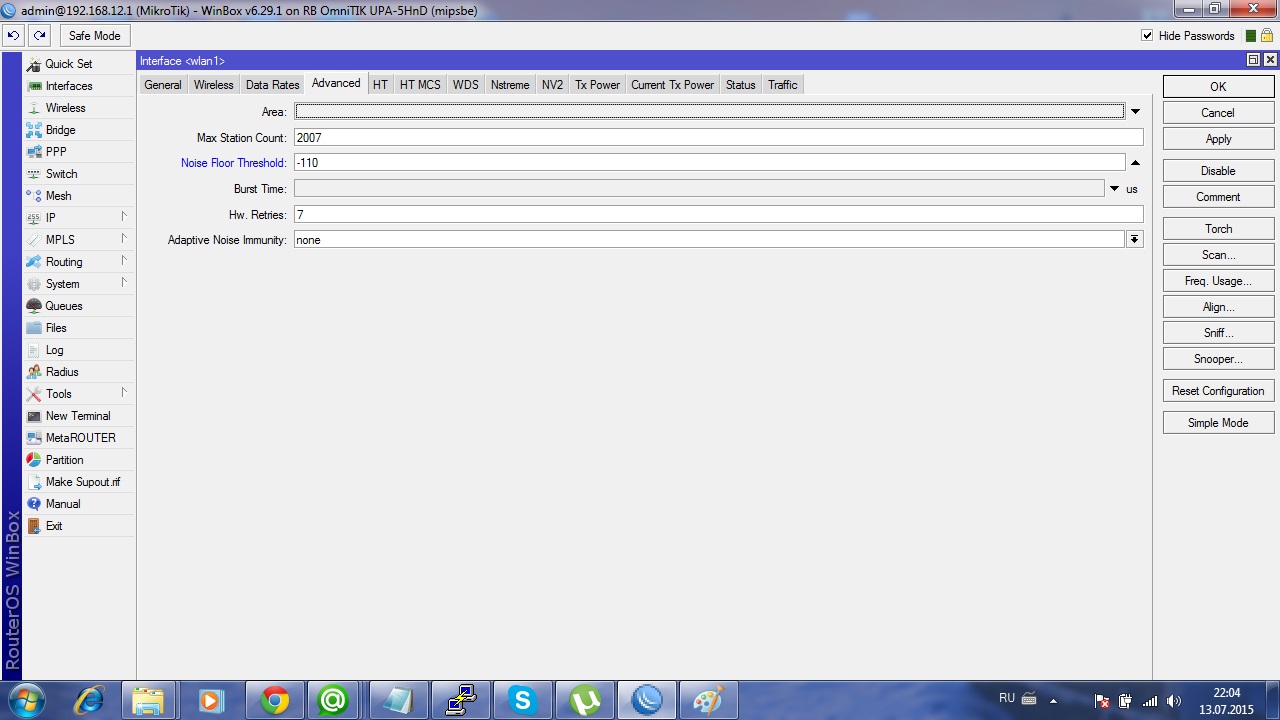Open Google Chrome from the taskbar
This screenshot has height=720, width=1280.
[x=275, y=701]
